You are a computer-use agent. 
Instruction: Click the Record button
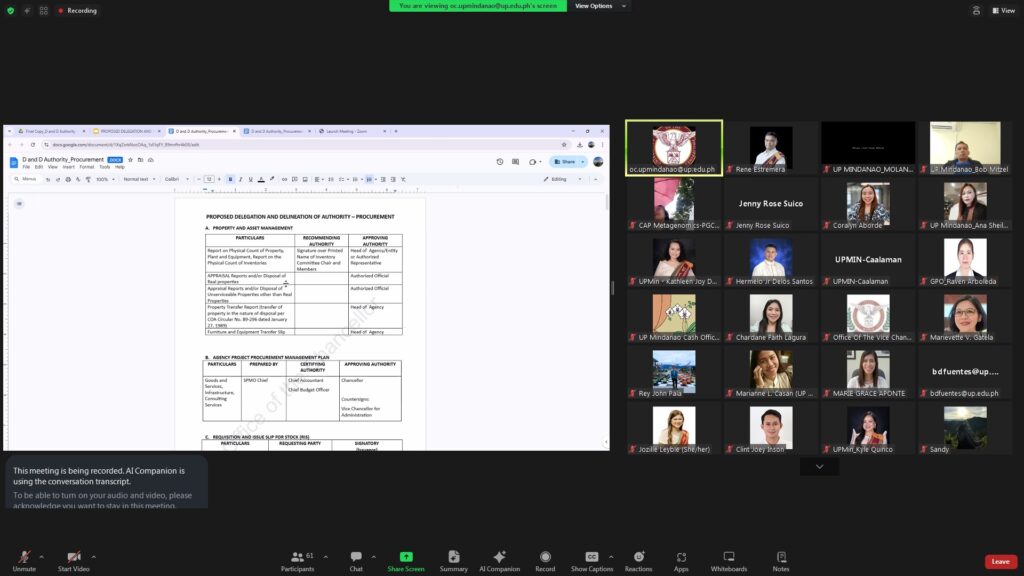click(x=545, y=560)
